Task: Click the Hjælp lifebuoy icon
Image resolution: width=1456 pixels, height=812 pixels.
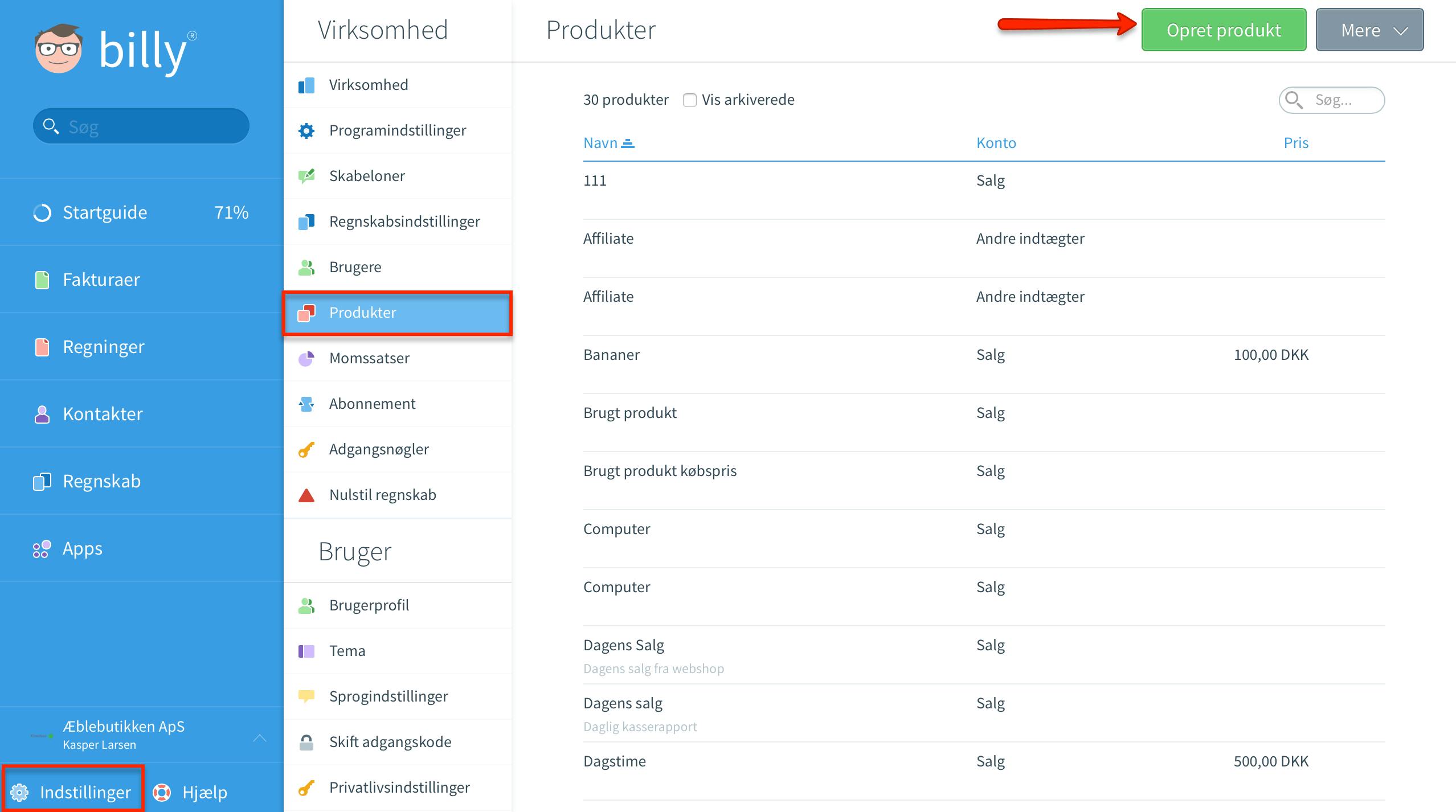Action: [x=162, y=792]
